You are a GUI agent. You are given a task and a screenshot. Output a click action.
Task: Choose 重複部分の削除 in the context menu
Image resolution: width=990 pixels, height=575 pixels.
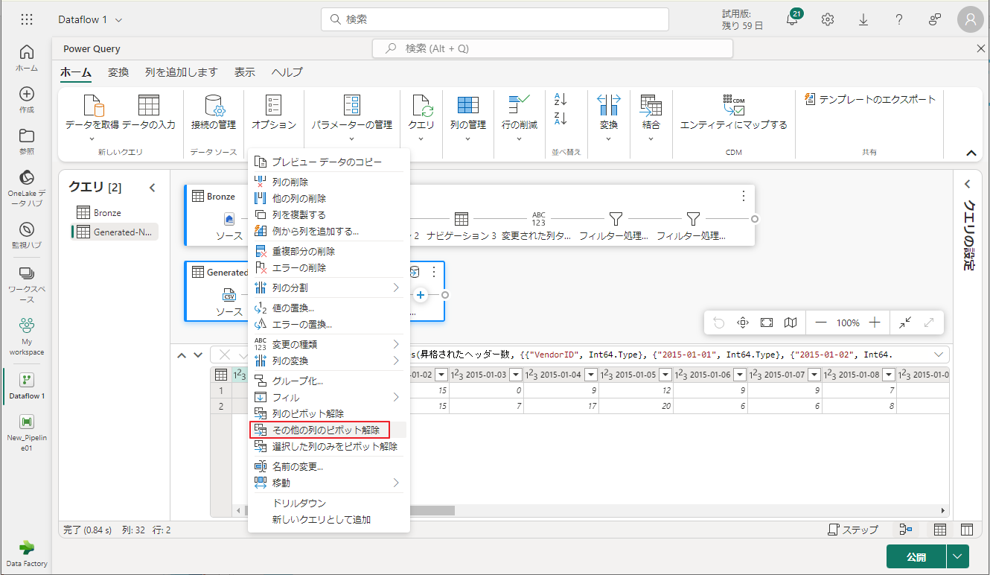pos(303,252)
